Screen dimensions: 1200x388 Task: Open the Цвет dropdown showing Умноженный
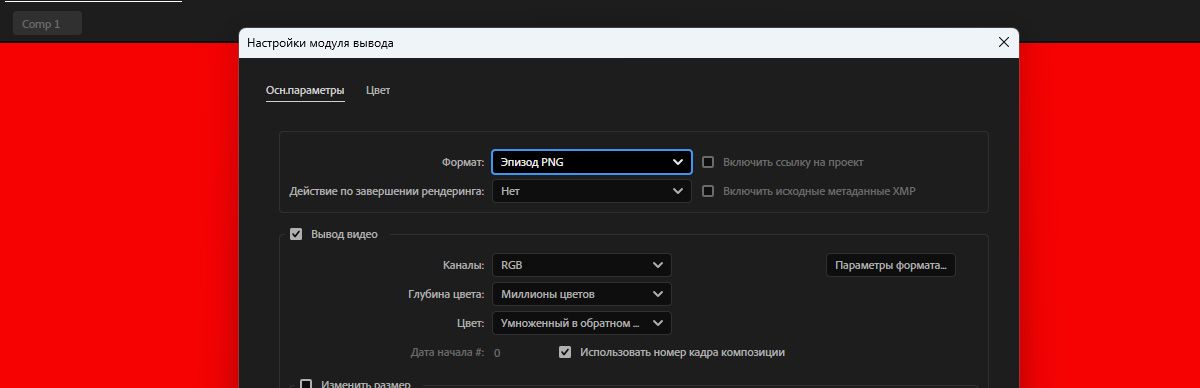pyautogui.click(x=581, y=323)
